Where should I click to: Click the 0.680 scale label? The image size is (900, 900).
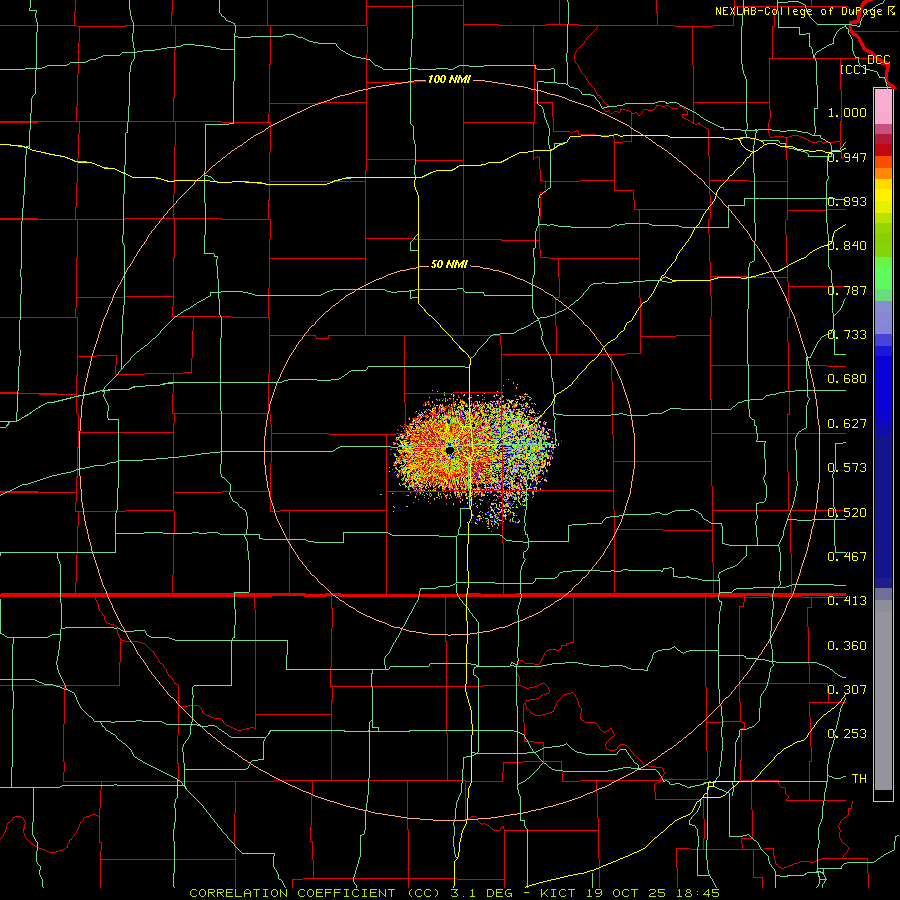pos(847,379)
